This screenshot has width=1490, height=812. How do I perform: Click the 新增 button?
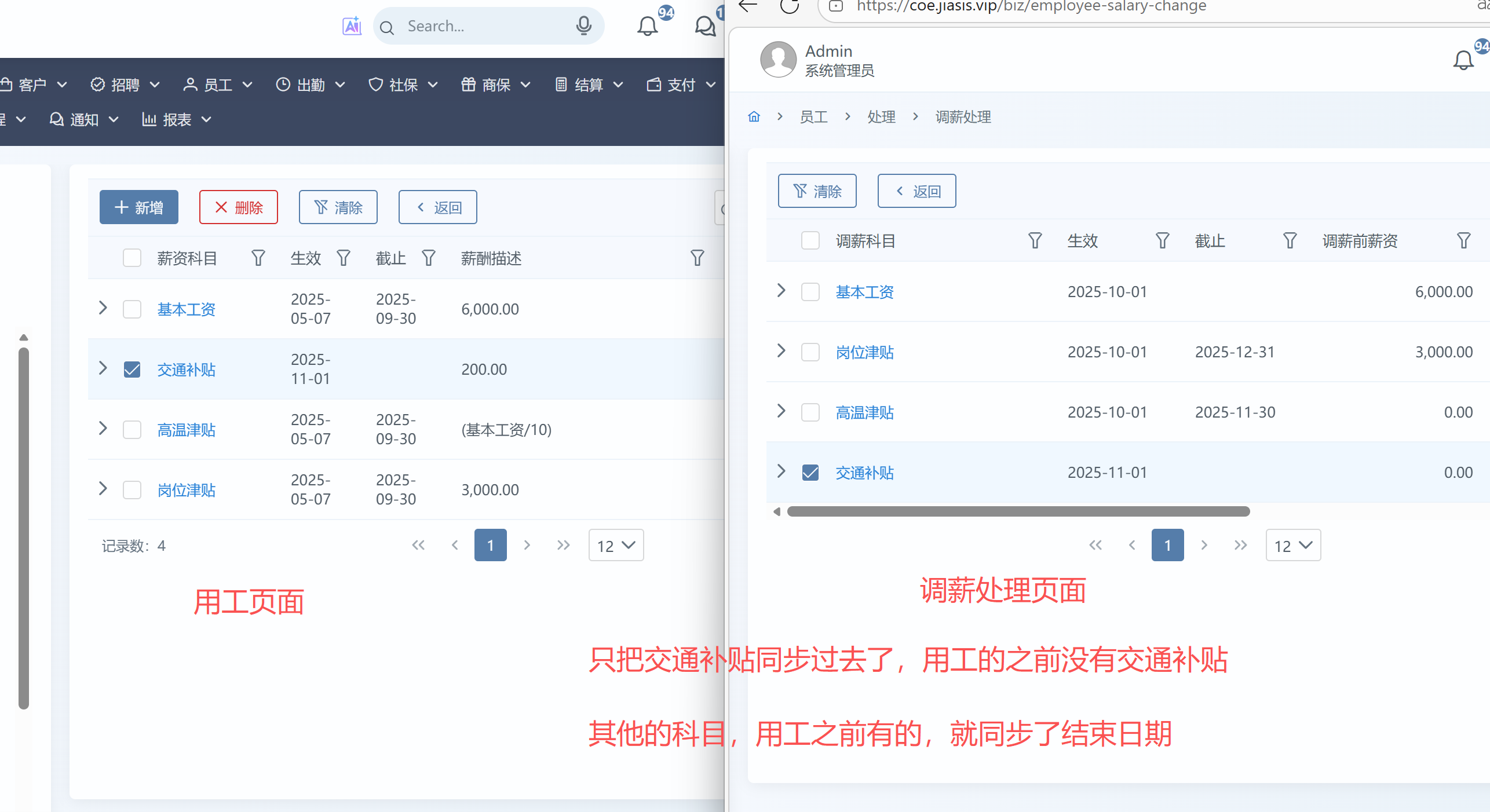(139, 207)
